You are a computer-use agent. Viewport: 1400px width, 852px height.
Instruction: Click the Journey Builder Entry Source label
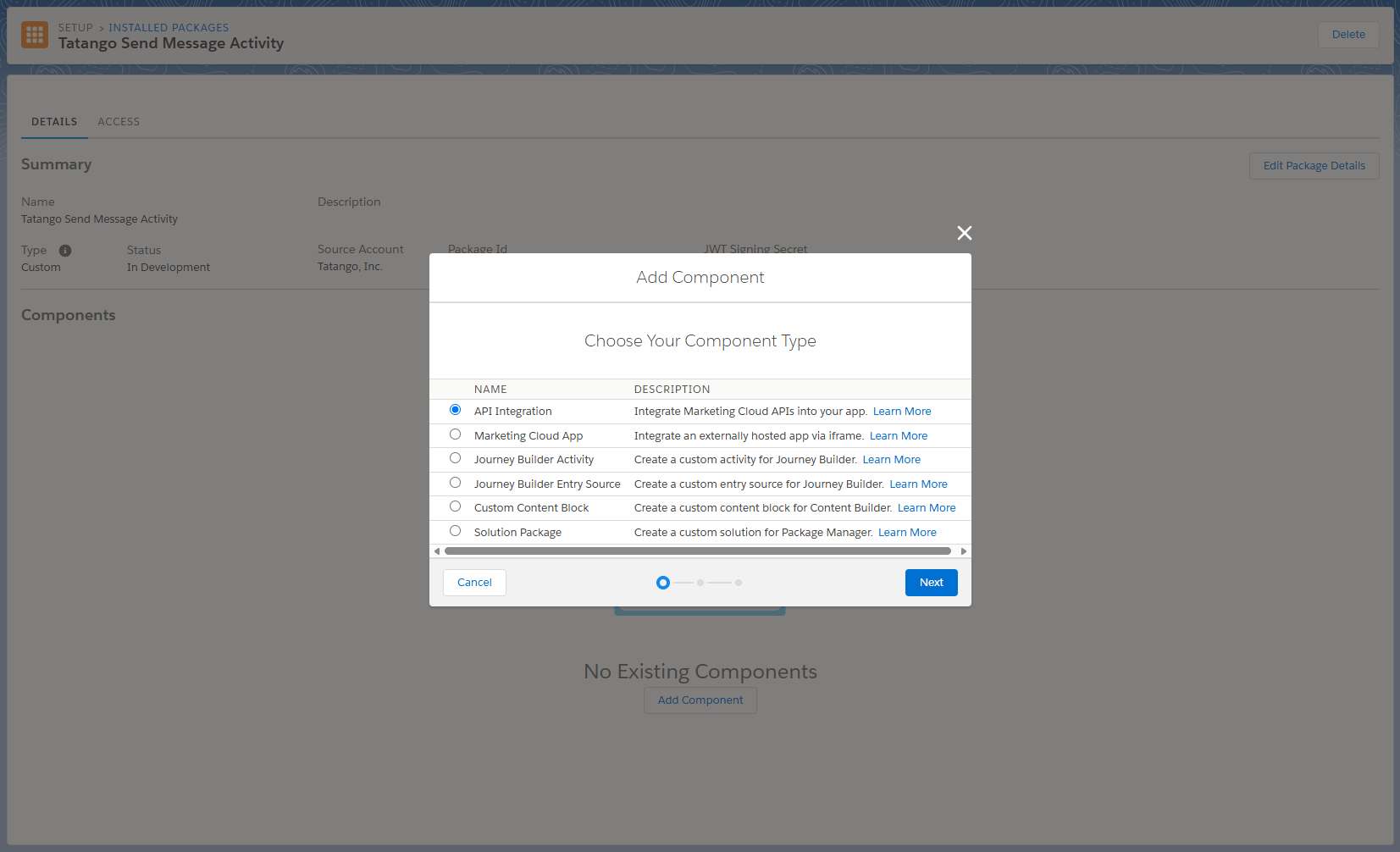(x=547, y=484)
